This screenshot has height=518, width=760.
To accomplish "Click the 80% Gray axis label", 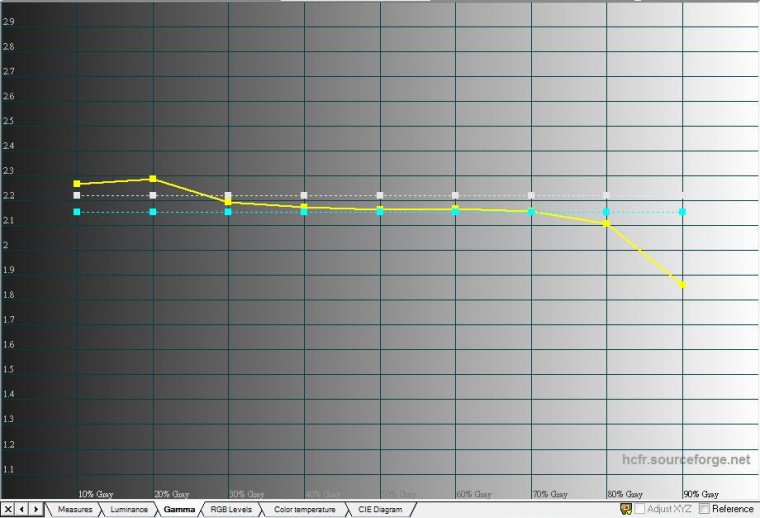I will click(x=625, y=494).
